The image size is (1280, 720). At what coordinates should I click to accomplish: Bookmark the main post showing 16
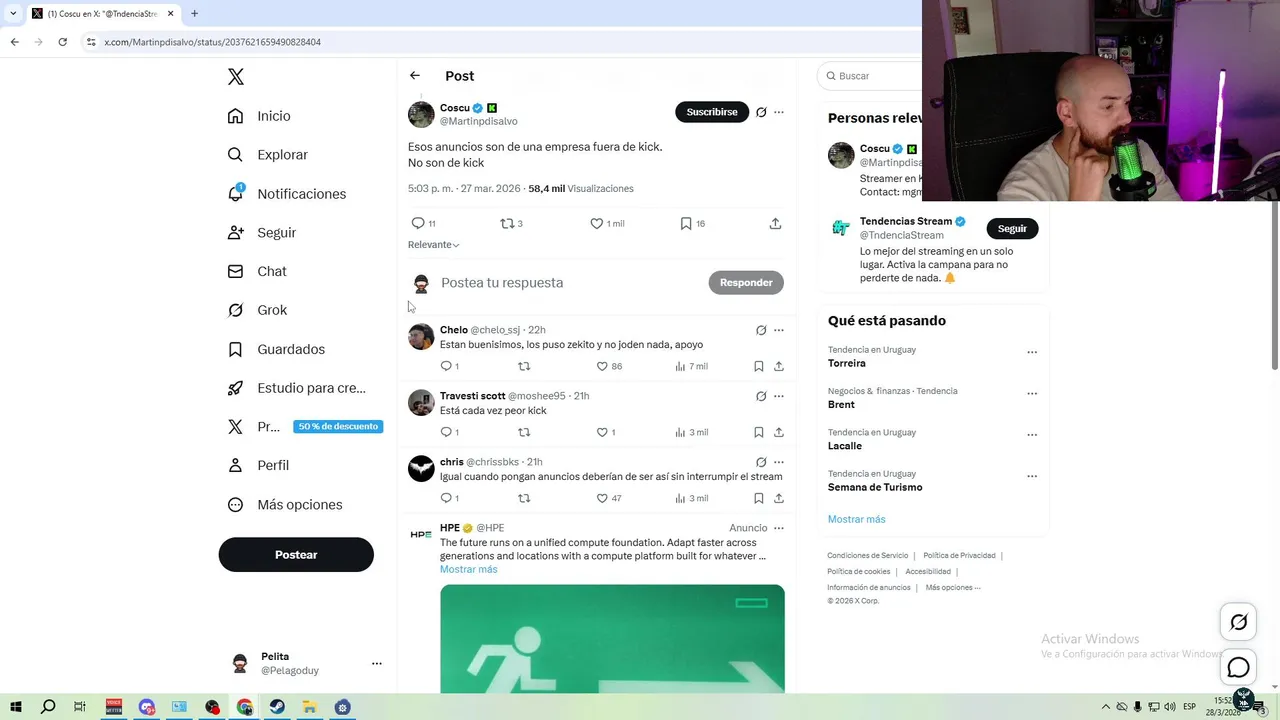point(693,224)
